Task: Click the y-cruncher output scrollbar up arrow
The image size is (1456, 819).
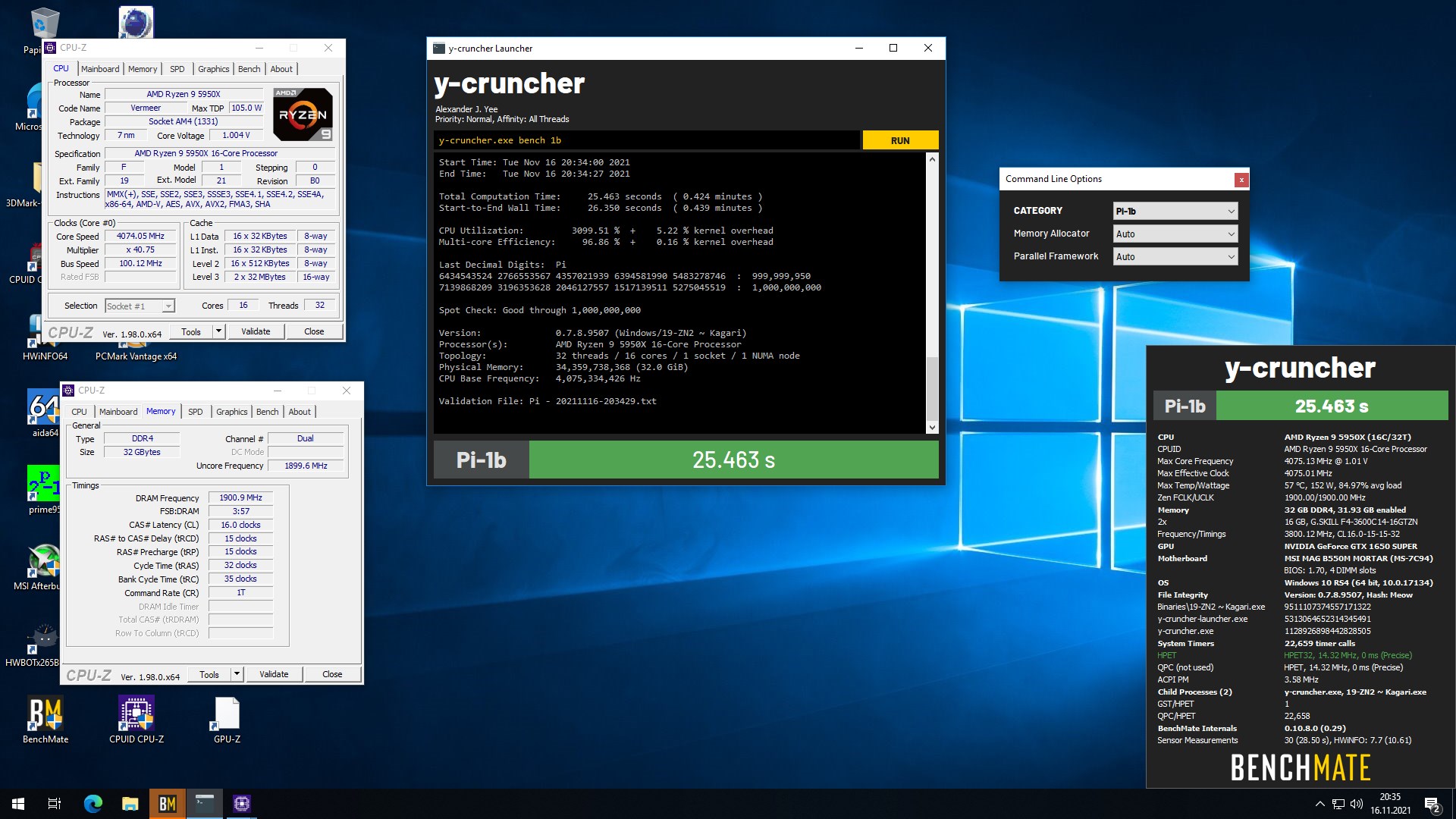Action: [932, 159]
